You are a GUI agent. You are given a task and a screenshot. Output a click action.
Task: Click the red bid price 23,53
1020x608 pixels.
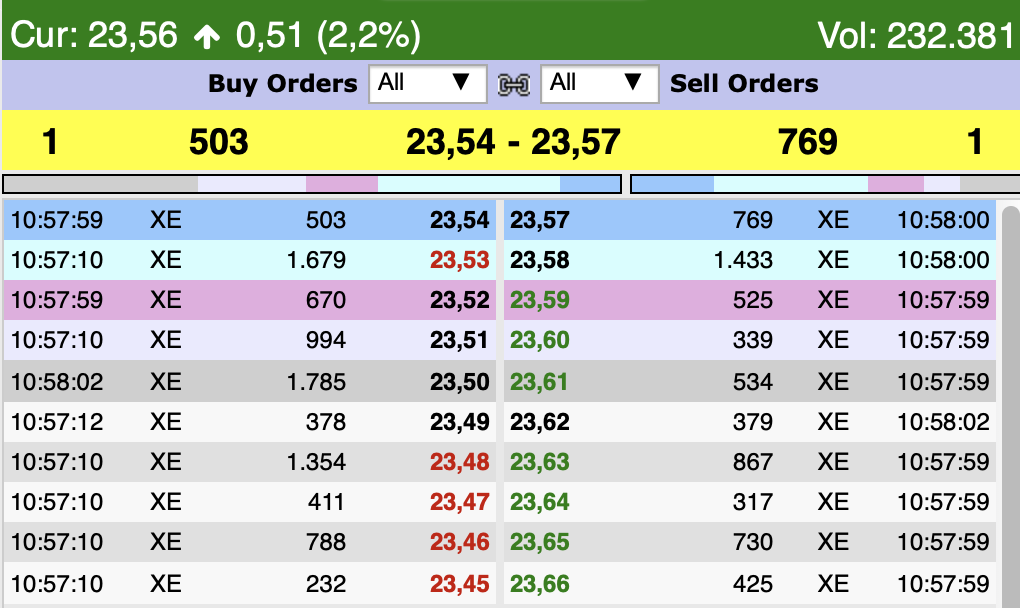[x=460, y=261]
